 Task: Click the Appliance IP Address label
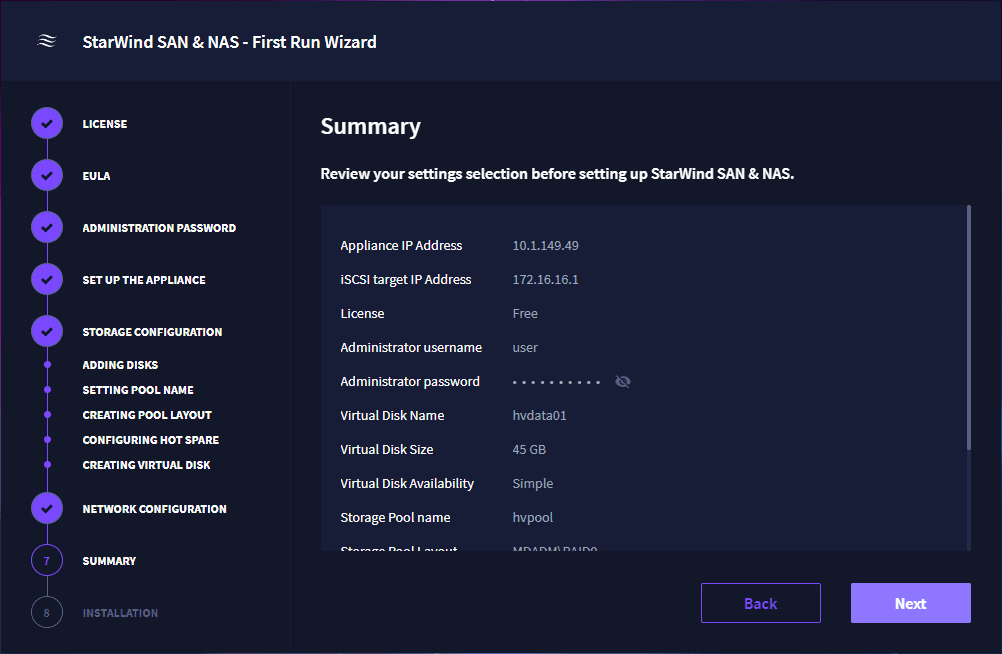[x=401, y=245]
